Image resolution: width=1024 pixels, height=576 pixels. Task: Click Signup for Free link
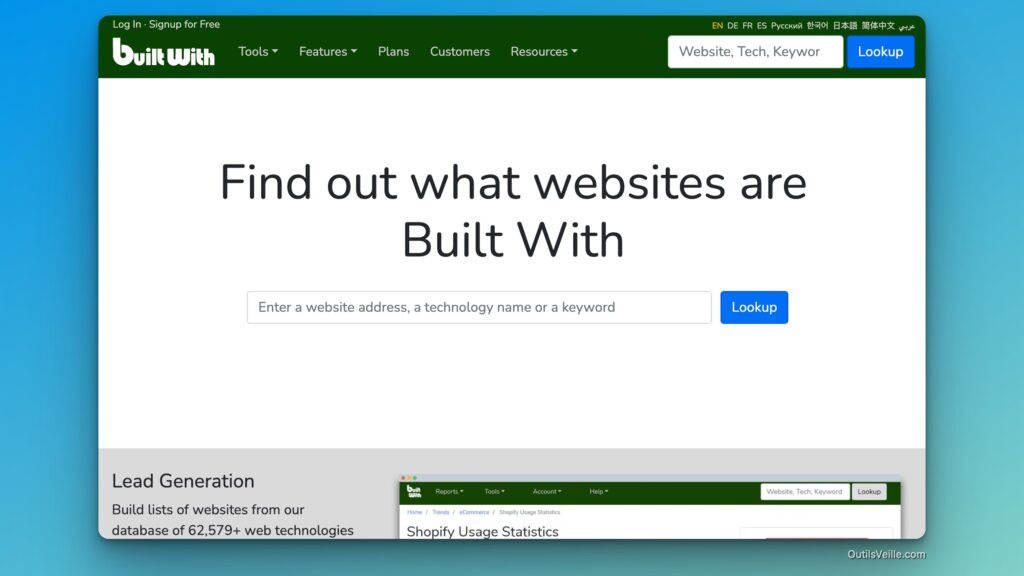tap(184, 24)
